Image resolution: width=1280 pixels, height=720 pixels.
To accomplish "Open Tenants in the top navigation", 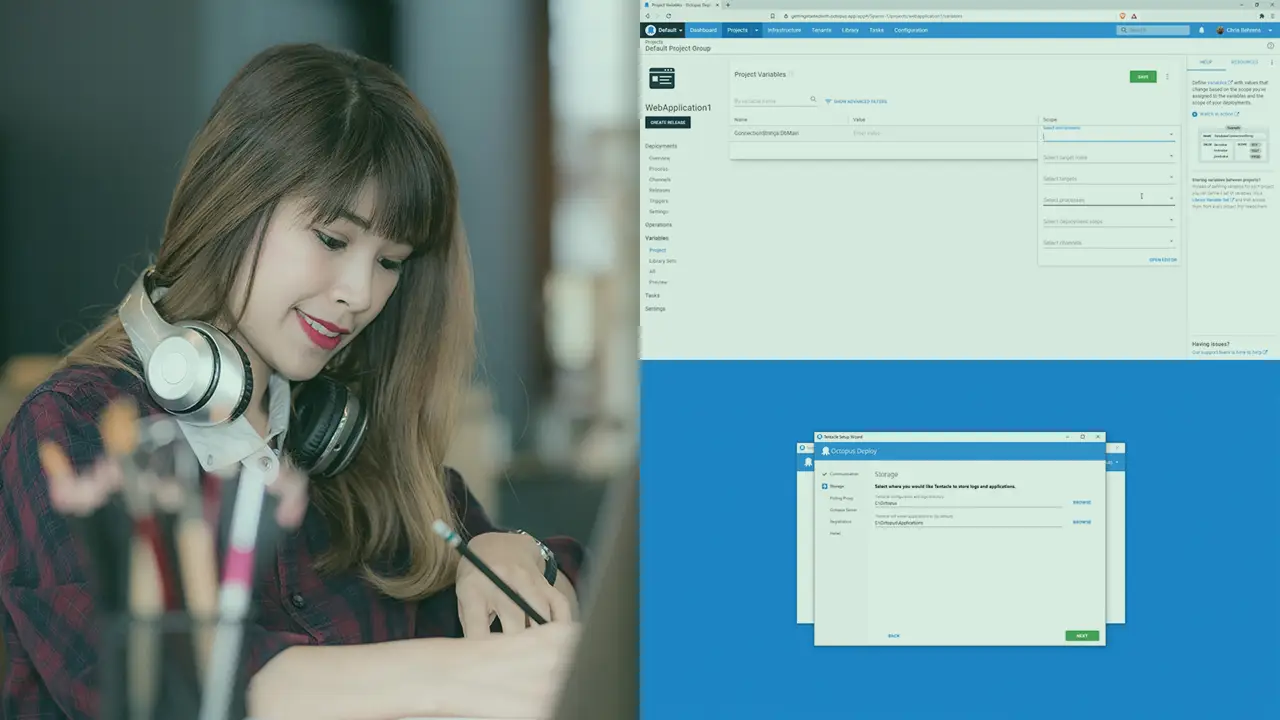I will pyautogui.click(x=821, y=30).
